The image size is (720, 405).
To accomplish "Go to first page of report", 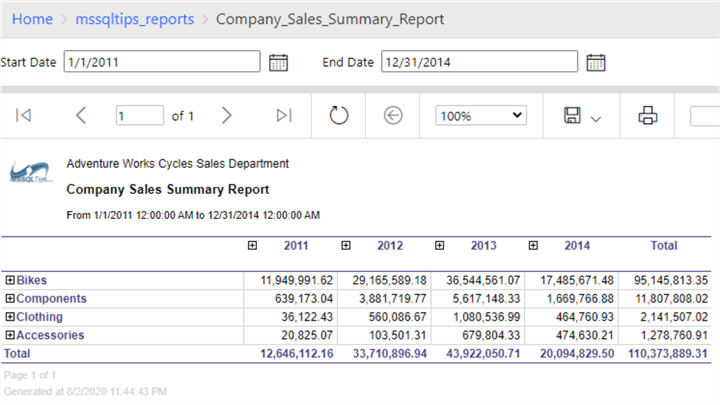I will [x=23, y=116].
